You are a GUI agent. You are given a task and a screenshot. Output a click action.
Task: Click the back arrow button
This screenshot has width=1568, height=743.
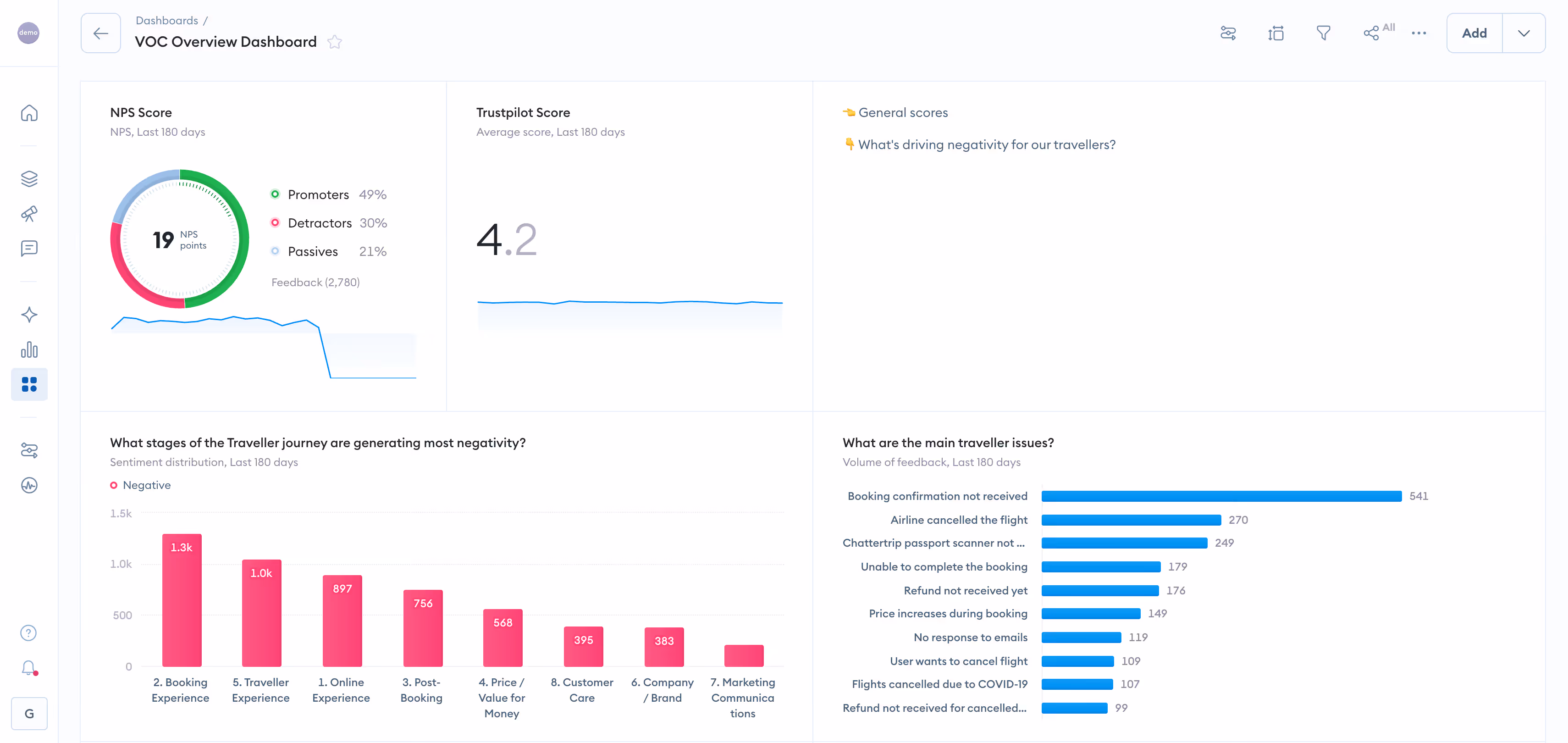pos(101,33)
